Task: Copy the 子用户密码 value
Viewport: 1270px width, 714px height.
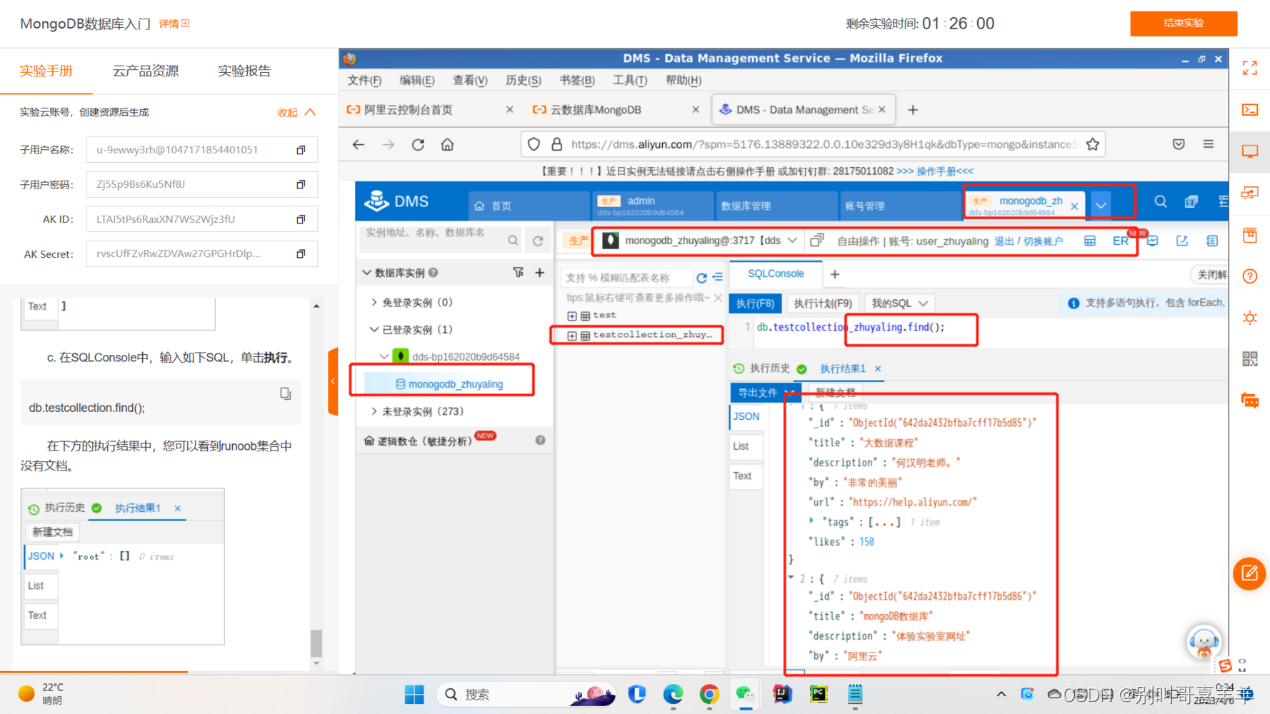Action: [x=300, y=185]
